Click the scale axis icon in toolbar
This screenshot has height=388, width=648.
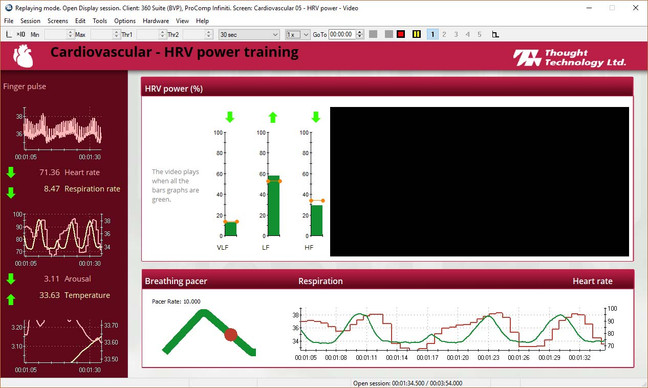(9, 34)
